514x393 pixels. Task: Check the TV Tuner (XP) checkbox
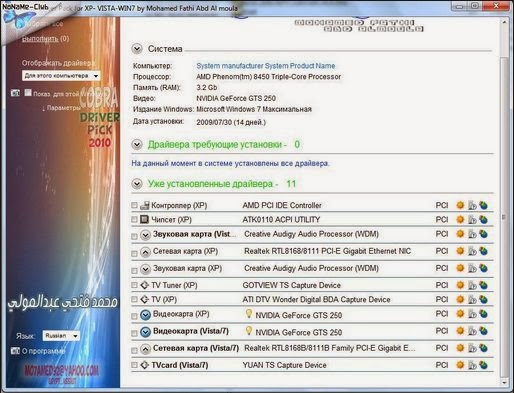(x=134, y=285)
